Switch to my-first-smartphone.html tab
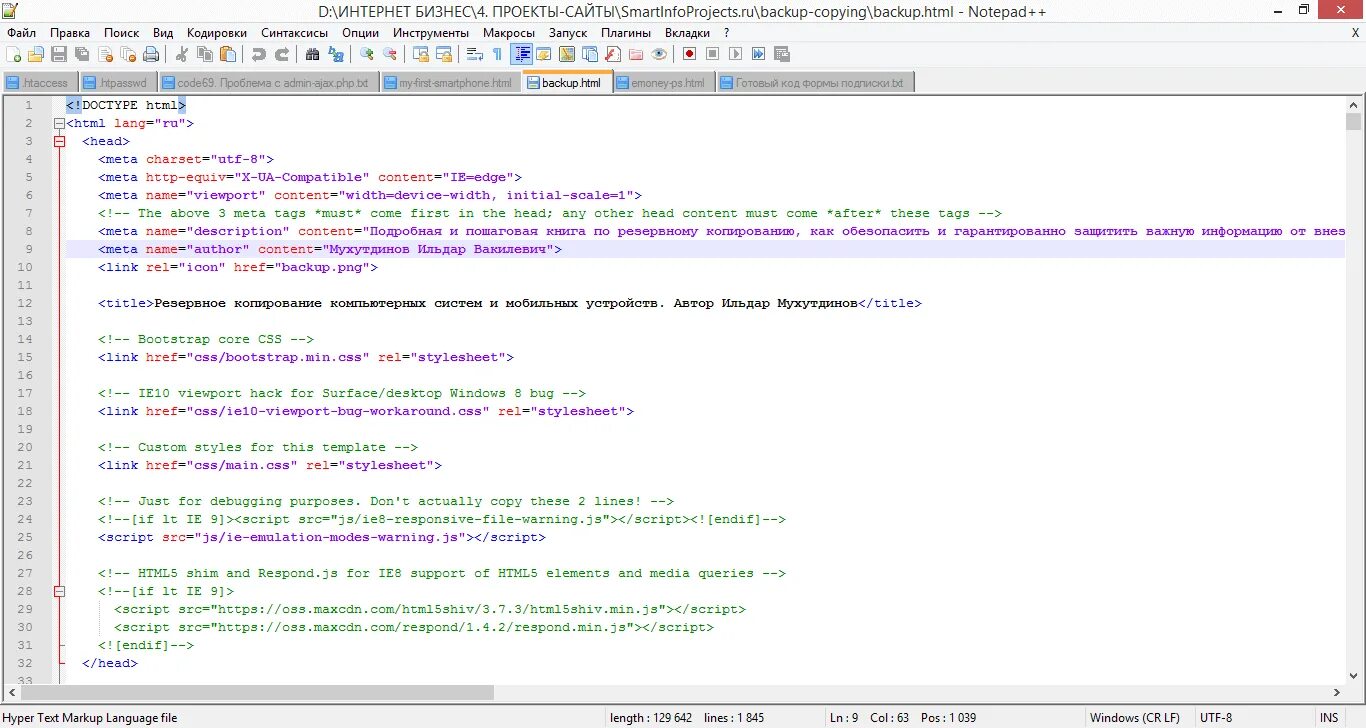1366x728 pixels. click(x=450, y=83)
